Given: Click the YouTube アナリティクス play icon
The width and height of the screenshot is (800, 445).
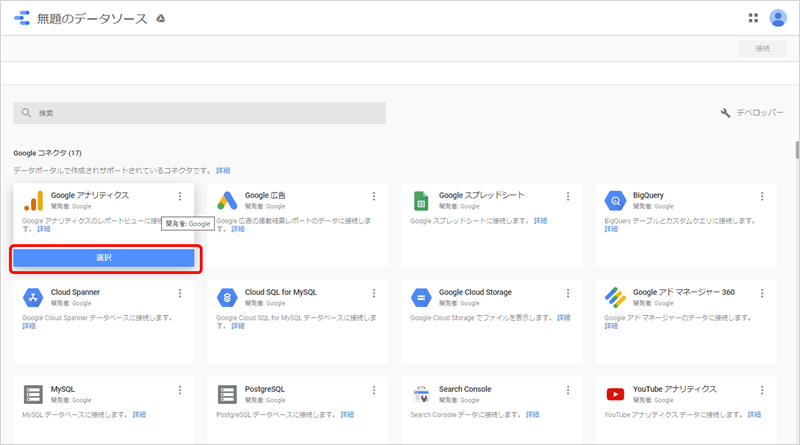Looking at the screenshot, I should 615,394.
